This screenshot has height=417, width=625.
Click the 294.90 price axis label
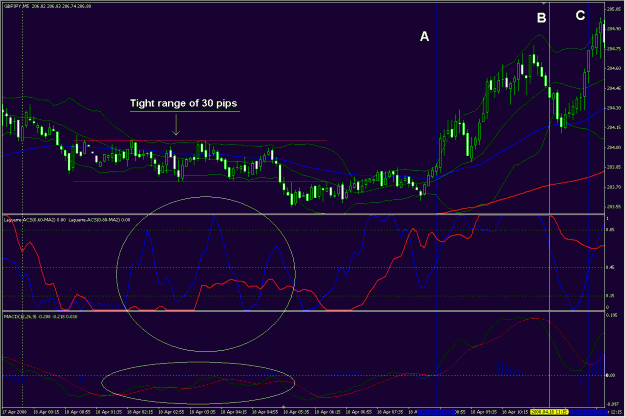point(613,29)
